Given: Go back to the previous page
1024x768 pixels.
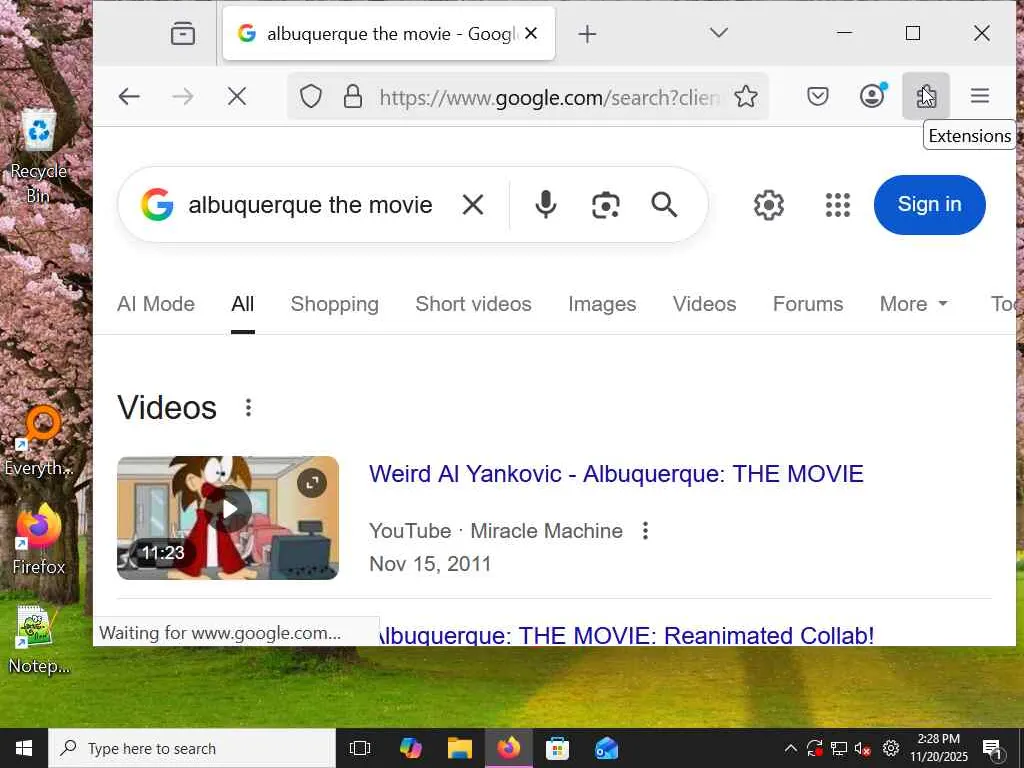Looking at the screenshot, I should coord(129,97).
